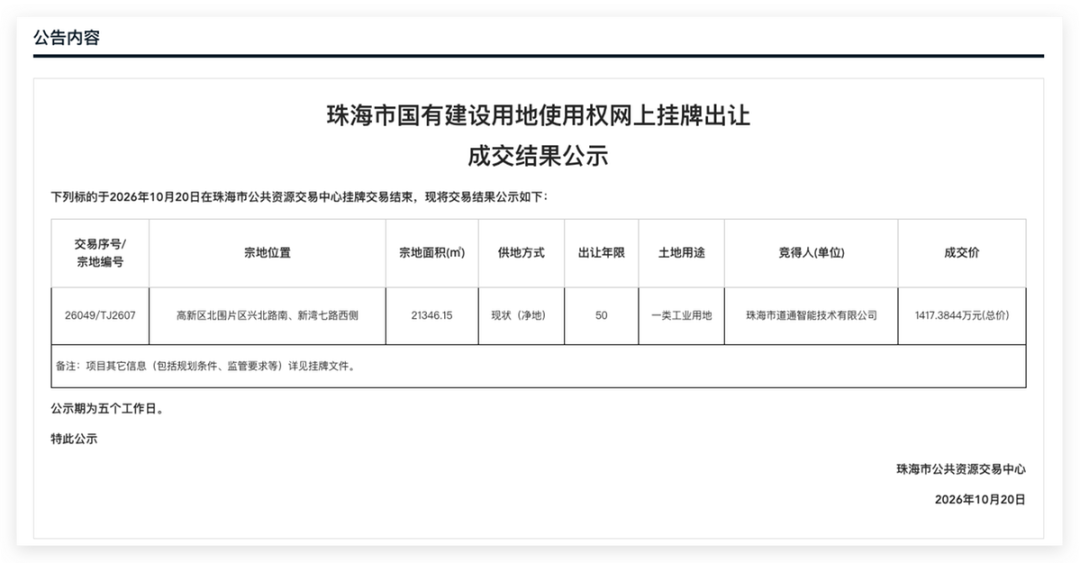Click the line 公示期为五个工作日。
The image size is (1080, 563).
[108, 409]
